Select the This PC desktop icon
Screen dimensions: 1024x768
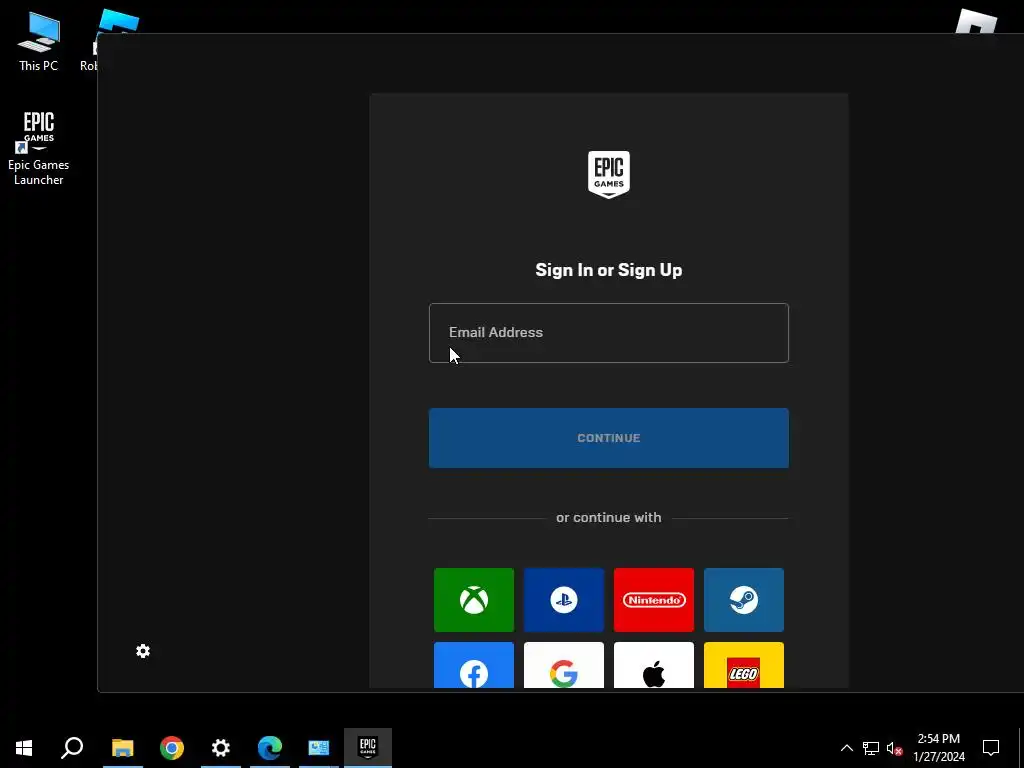pyautogui.click(x=39, y=42)
